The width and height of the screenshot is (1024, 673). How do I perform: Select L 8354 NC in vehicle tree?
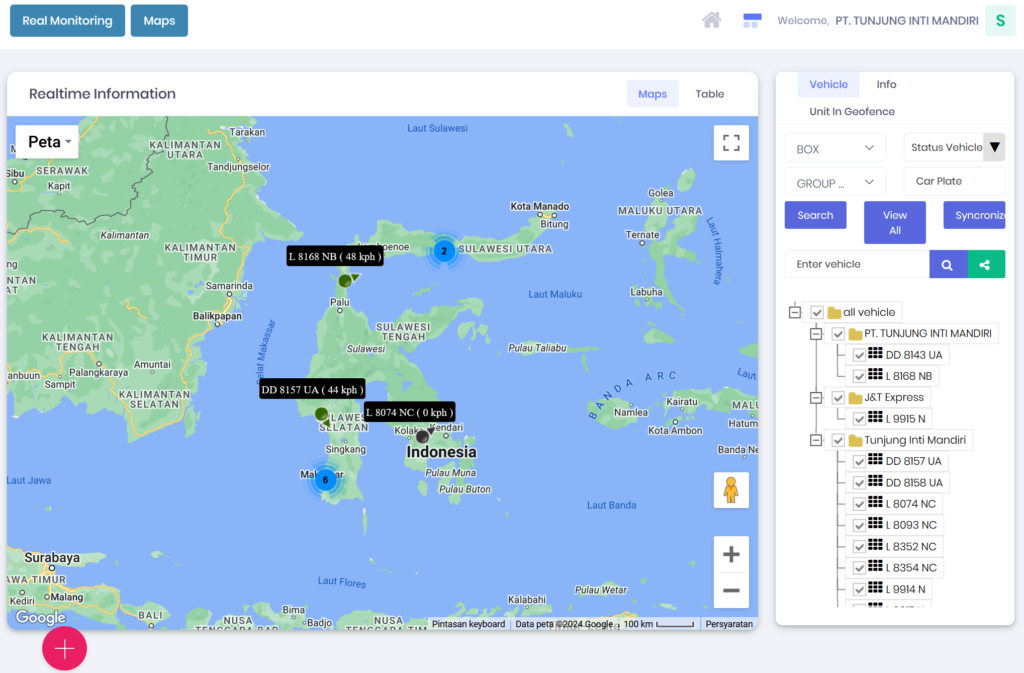coord(911,568)
